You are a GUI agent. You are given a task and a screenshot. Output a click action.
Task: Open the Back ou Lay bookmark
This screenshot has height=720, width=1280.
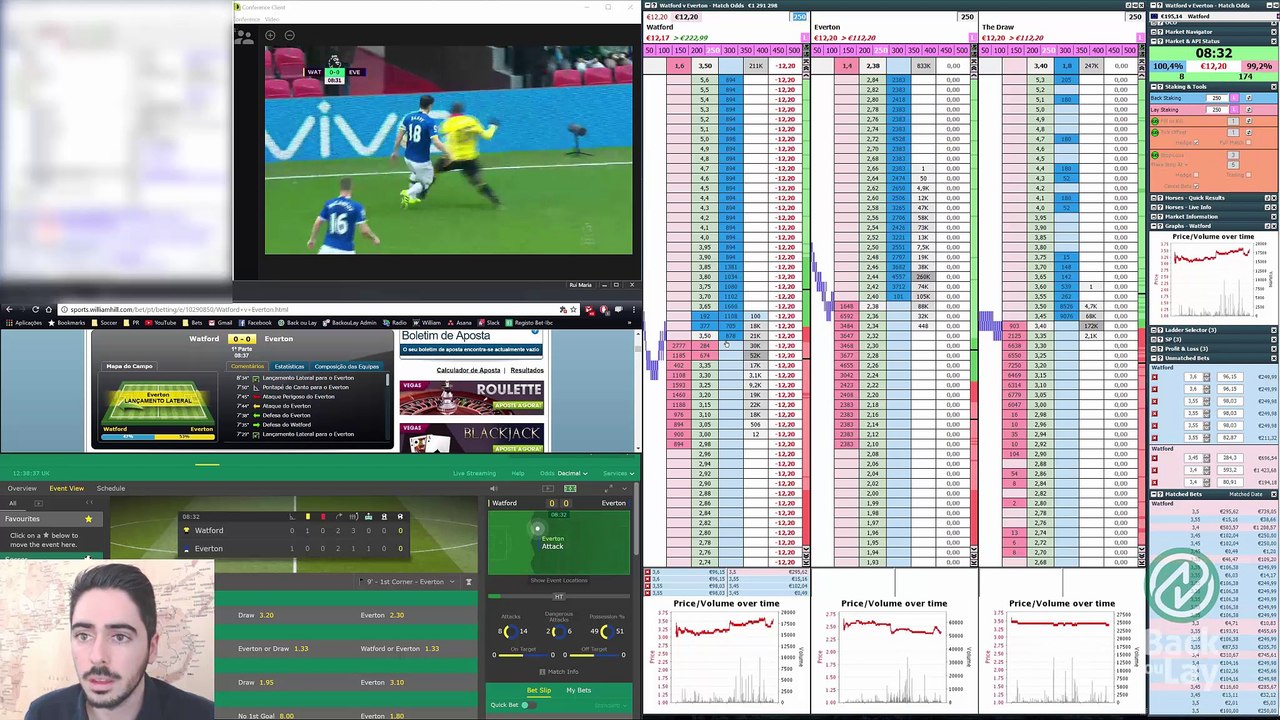pyautogui.click(x=297, y=323)
